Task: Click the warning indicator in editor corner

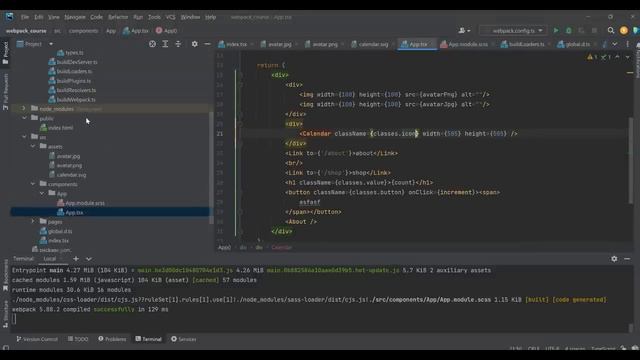Action: click(x=592, y=57)
